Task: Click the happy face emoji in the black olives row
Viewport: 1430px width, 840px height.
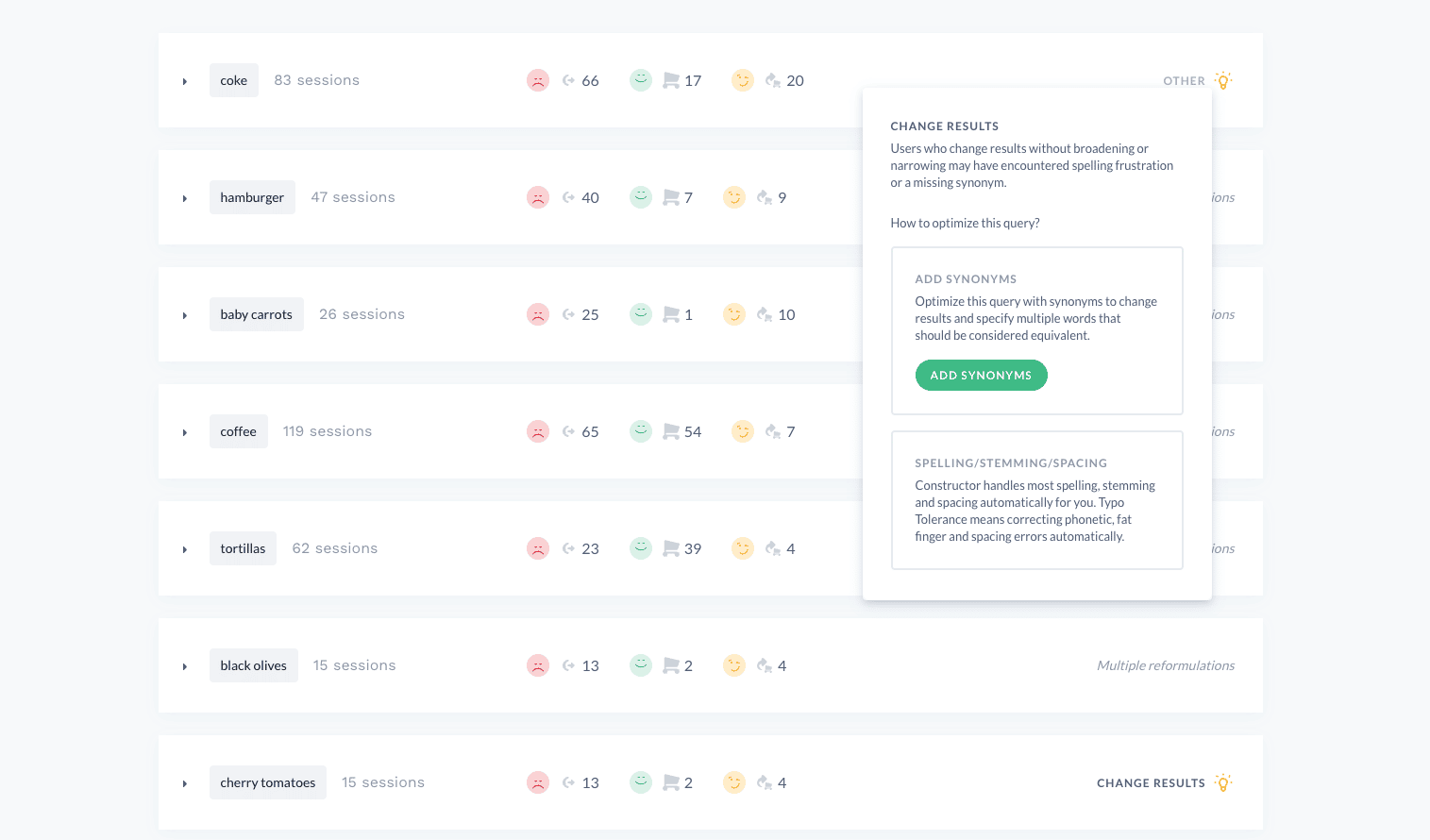Action: point(641,665)
